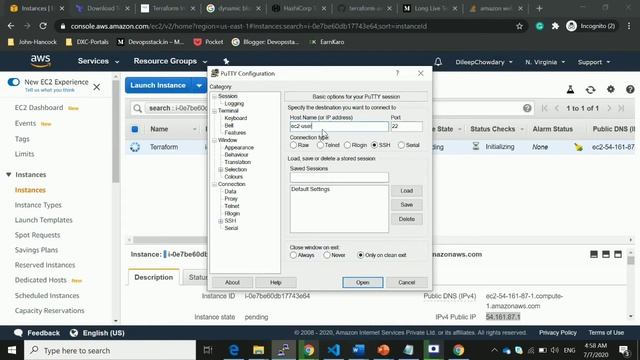Open Microsoft Edge from taskbar
640x360 pixels.
[x=234, y=350]
